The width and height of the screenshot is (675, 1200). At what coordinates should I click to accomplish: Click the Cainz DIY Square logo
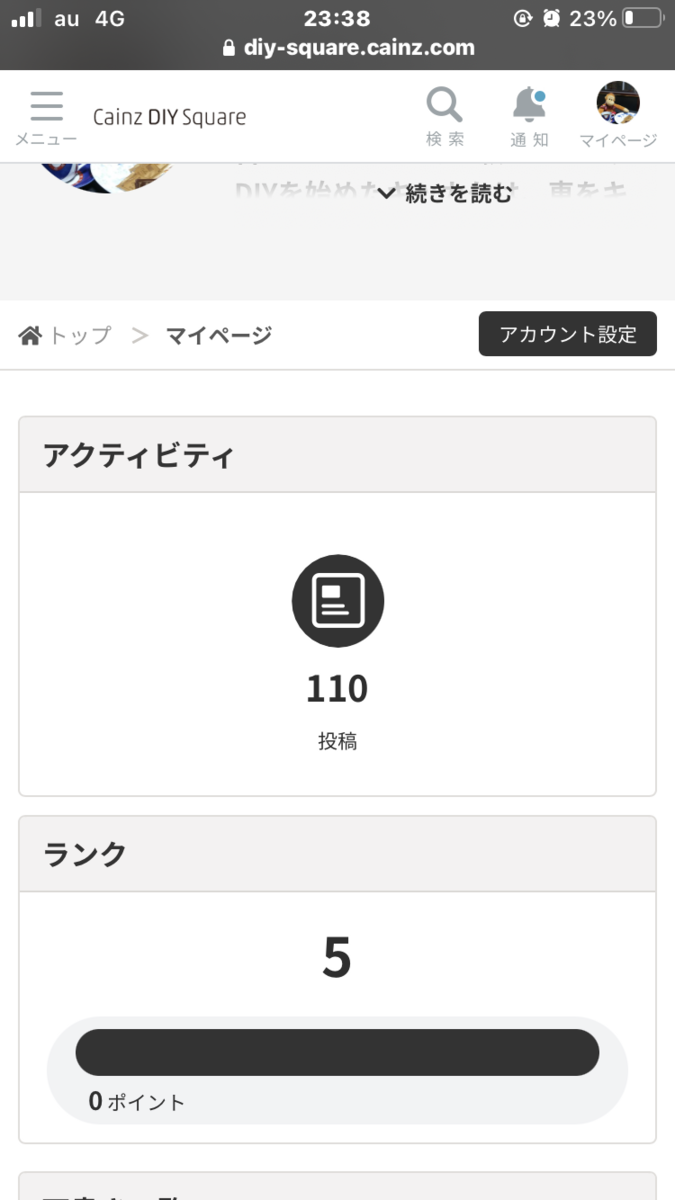169,117
